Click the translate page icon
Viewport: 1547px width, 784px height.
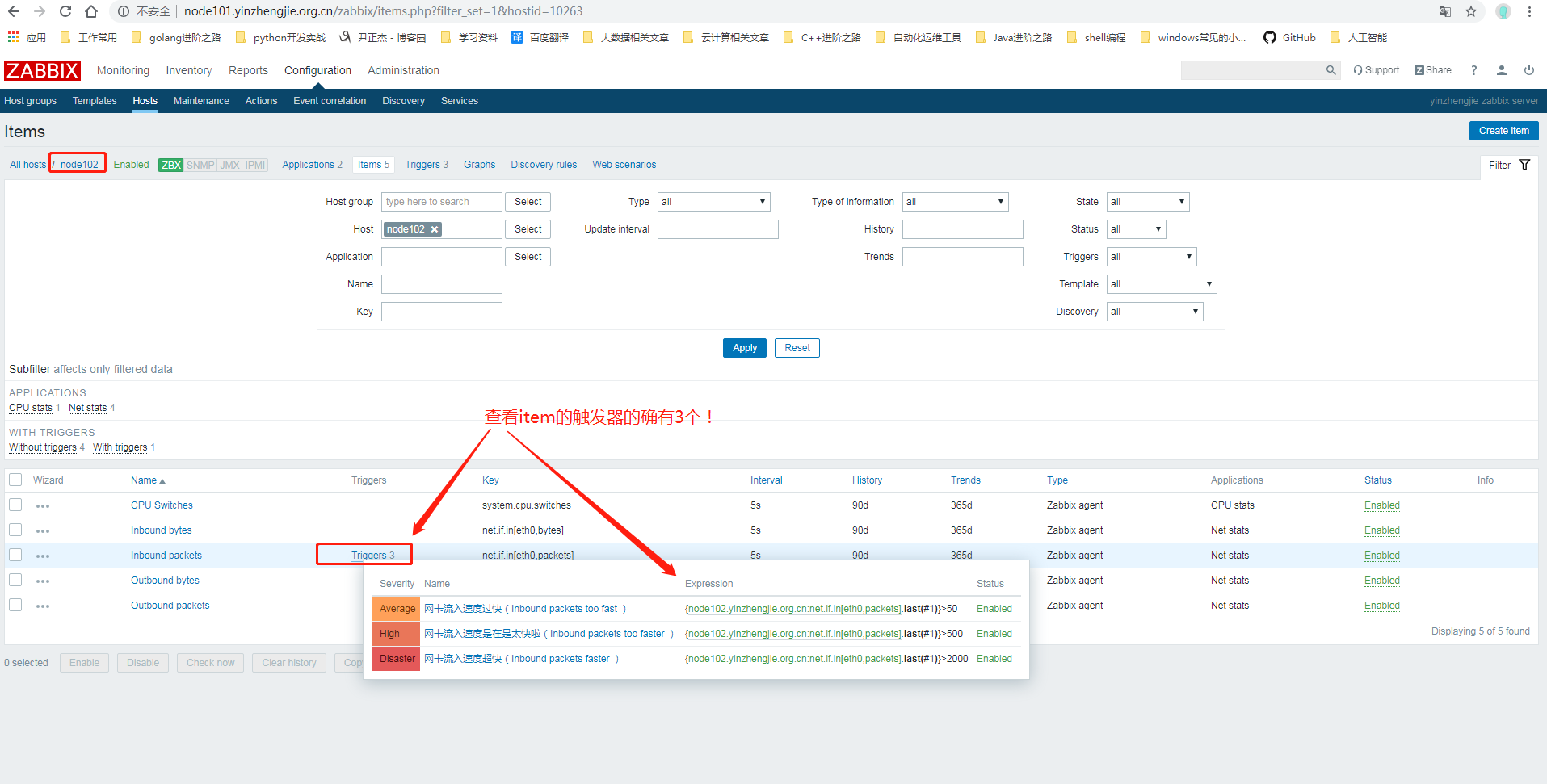(1445, 11)
